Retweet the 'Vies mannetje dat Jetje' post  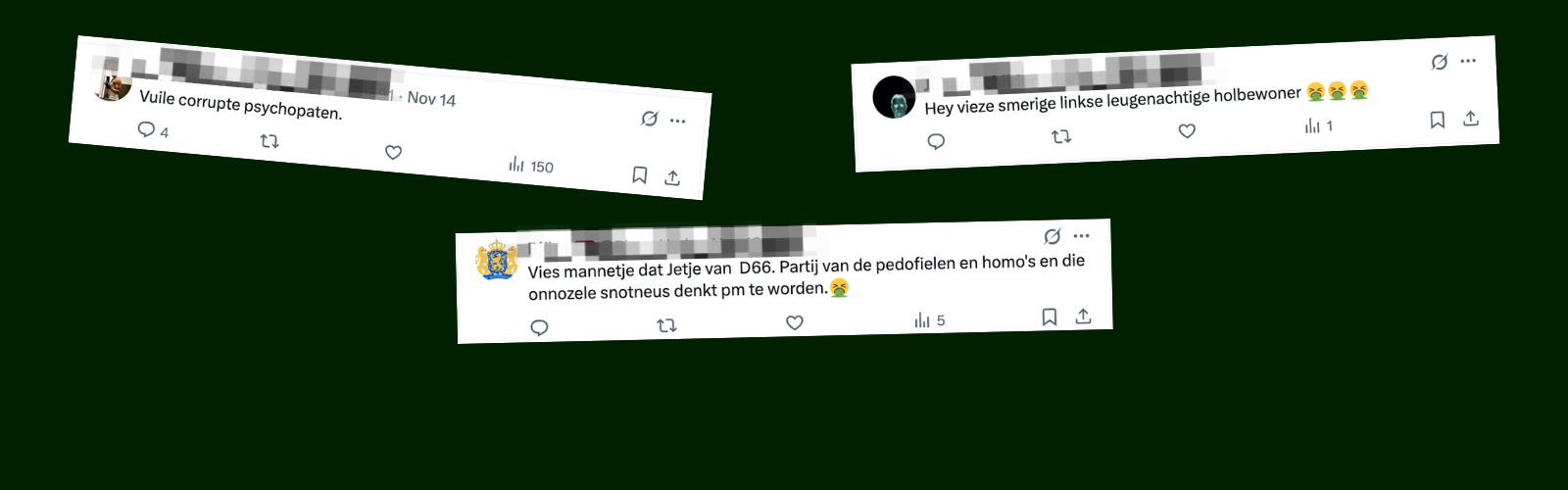coord(666,325)
